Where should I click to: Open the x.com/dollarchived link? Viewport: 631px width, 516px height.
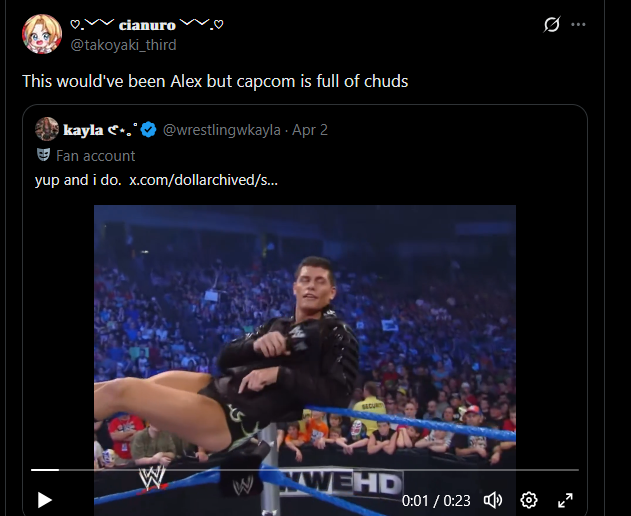pyautogui.click(x=203, y=180)
